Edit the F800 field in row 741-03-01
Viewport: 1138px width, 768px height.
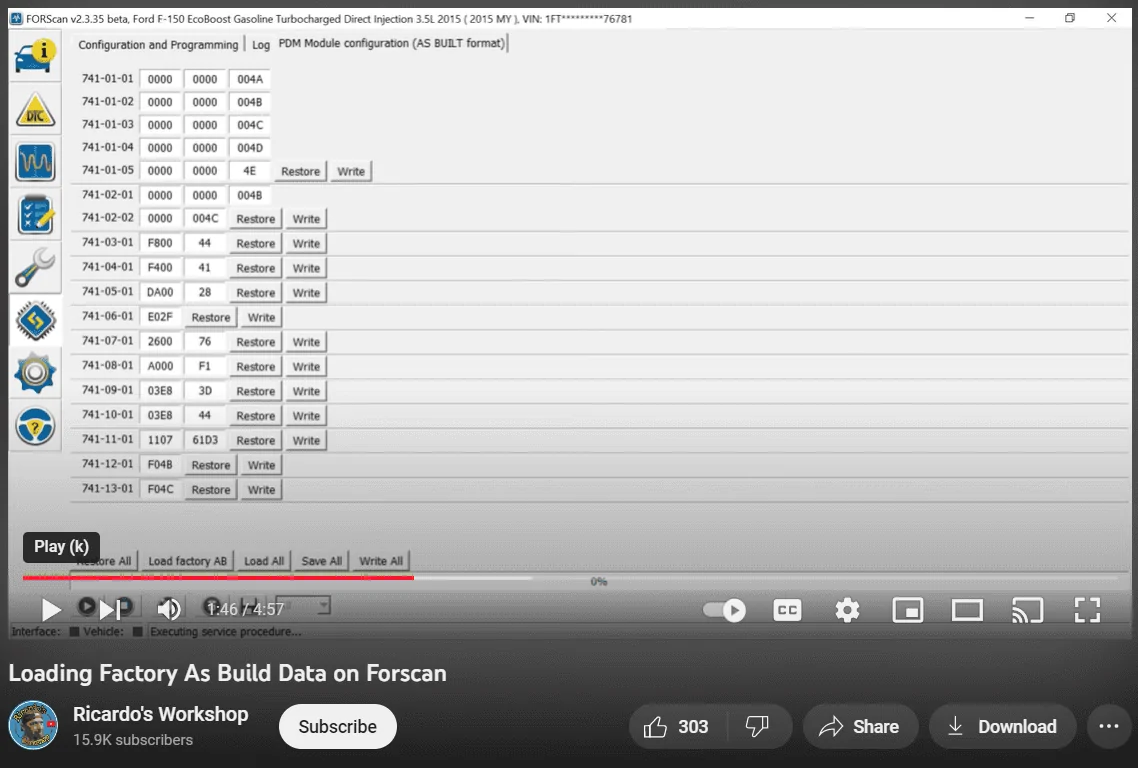click(x=160, y=243)
